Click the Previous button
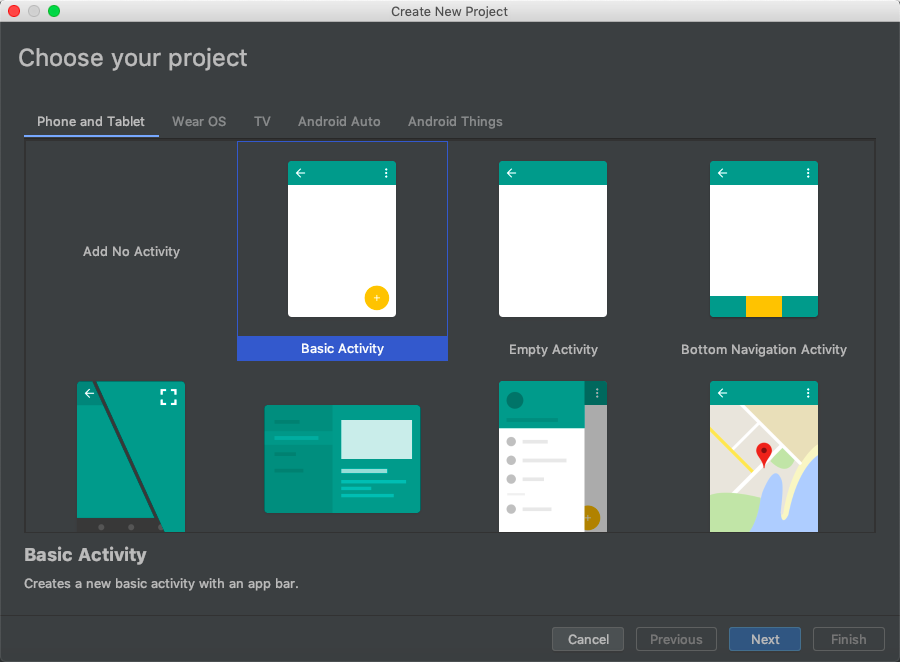This screenshot has width=900, height=662. (676, 639)
